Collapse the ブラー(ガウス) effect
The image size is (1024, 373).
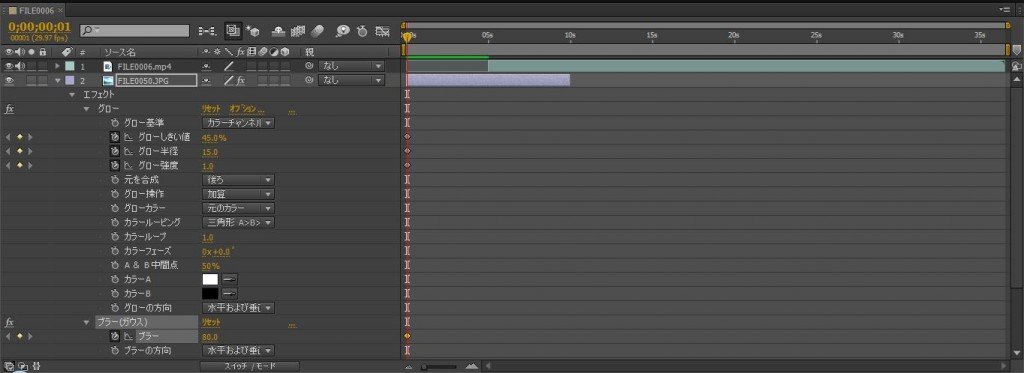coord(86,322)
